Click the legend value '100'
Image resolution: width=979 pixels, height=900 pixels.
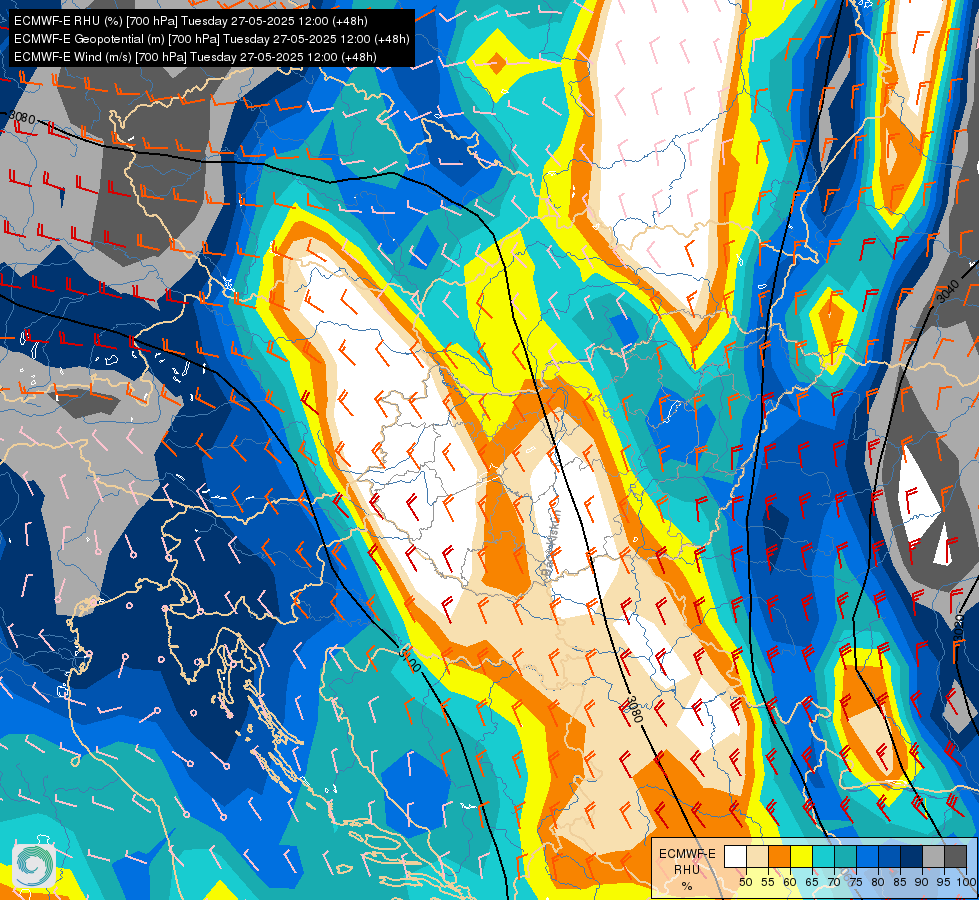(966, 883)
